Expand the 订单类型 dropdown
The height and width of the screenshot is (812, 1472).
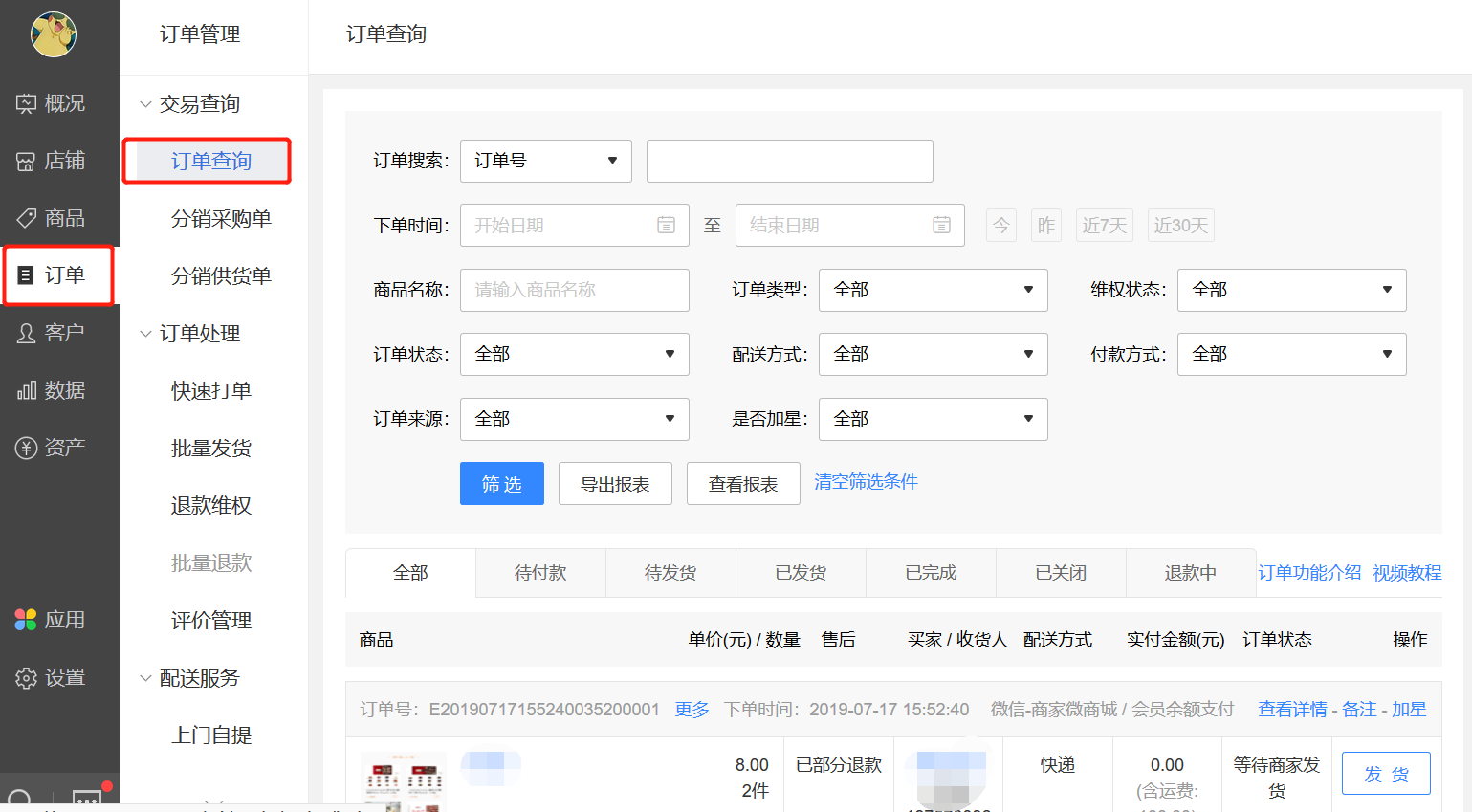point(933,290)
